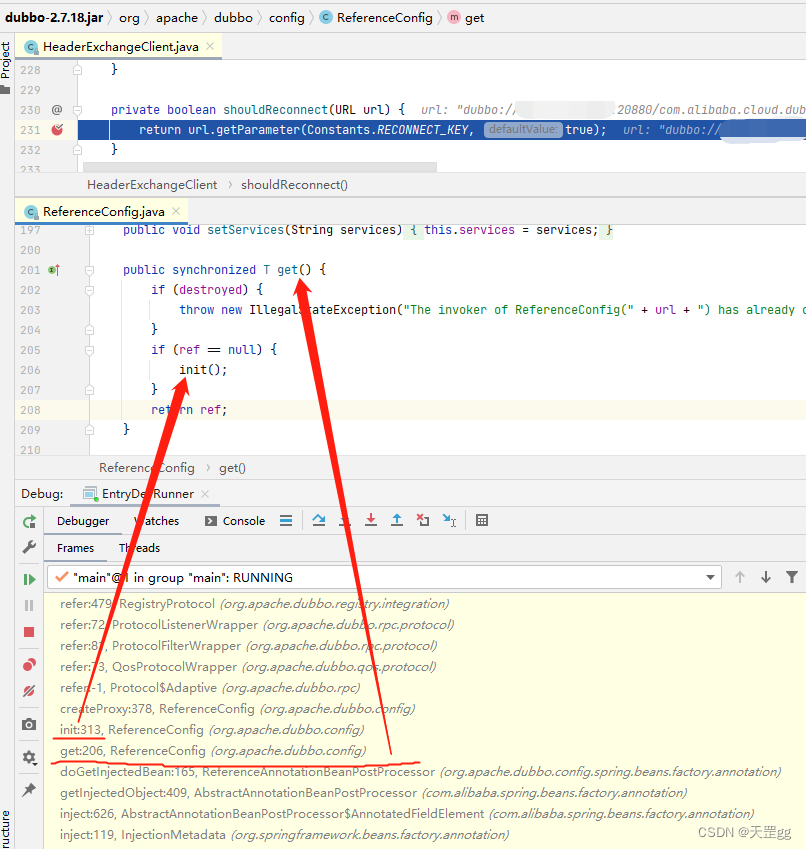The height and width of the screenshot is (849, 806).
Task: Select previous frame with up arrow
Action: pos(739,577)
